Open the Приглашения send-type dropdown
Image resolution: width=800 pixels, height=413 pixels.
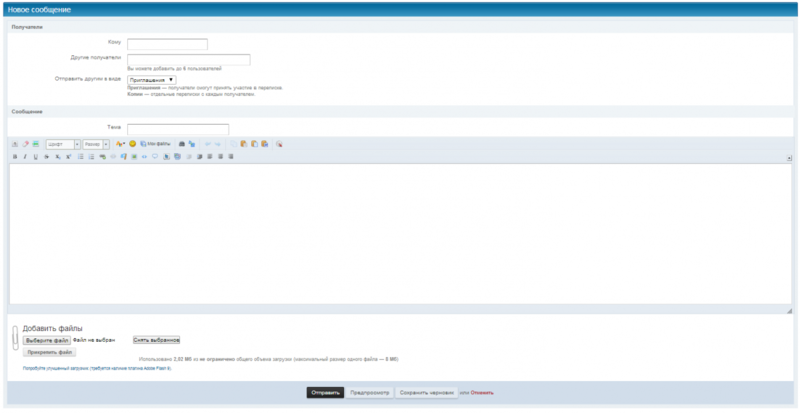(x=152, y=80)
